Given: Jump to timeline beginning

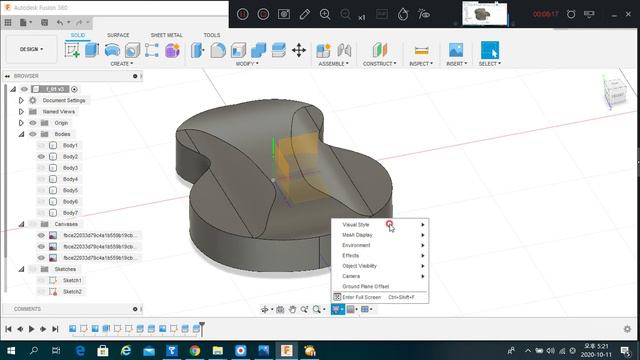Looking at the screenshot, I should (8, 329).
